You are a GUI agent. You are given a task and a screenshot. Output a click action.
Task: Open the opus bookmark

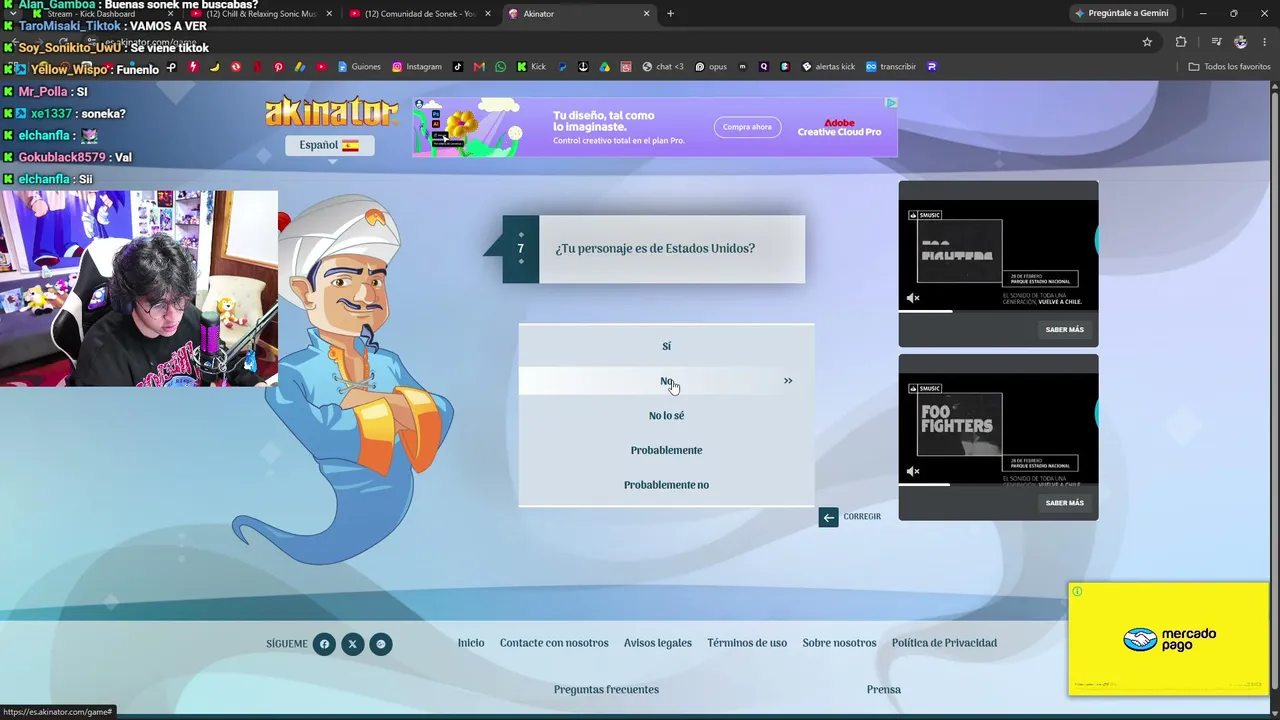click(x=711, y=67)
